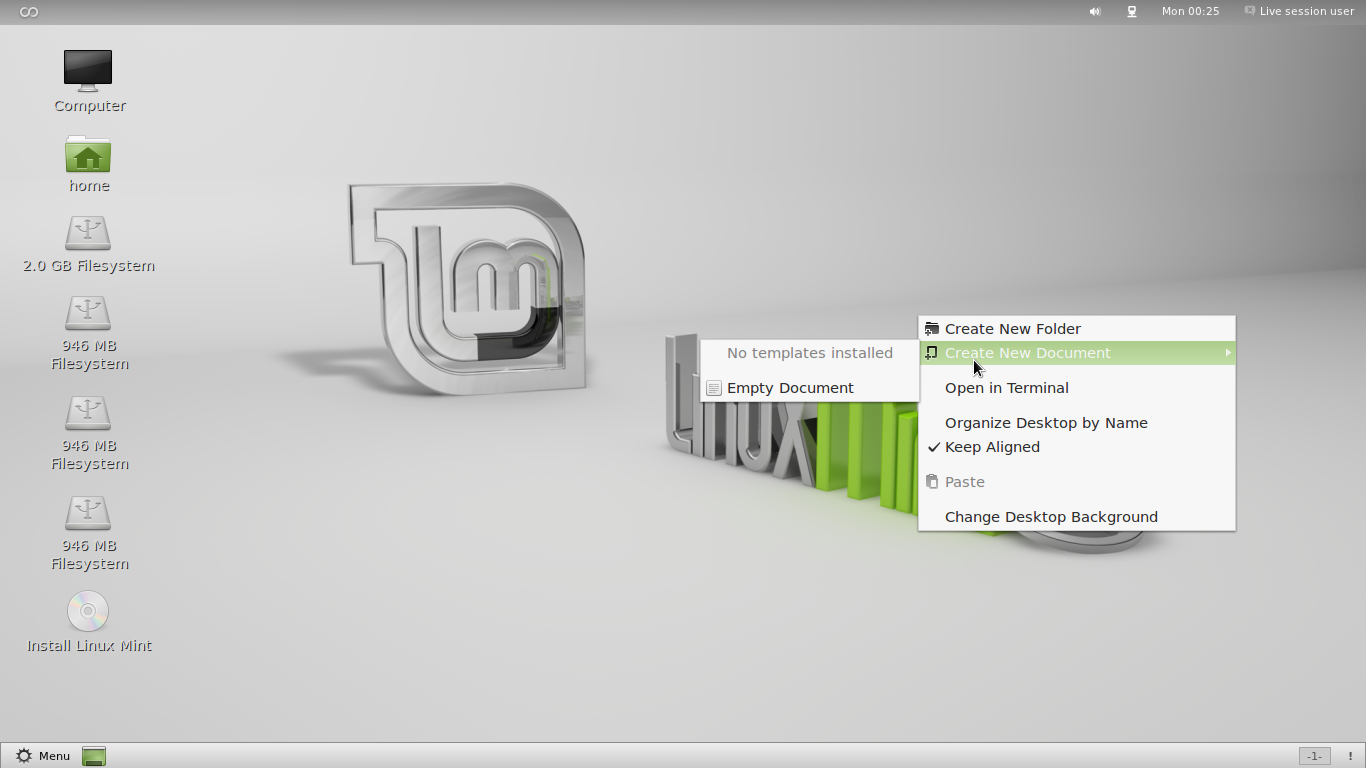Uncheck the Keep Aligned option
The width and height of the screenshot is (1366, 768).
[992, 447]
